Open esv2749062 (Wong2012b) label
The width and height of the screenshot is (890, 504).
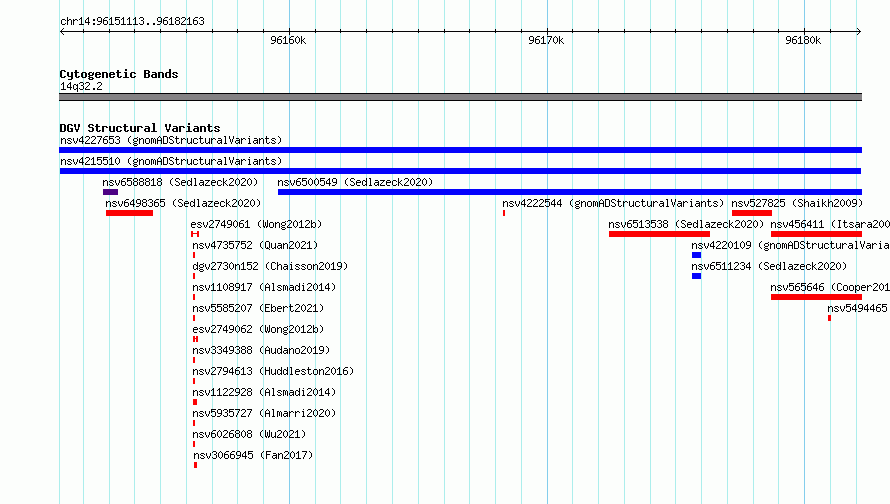pyautogui.click(x=258, y=329)
